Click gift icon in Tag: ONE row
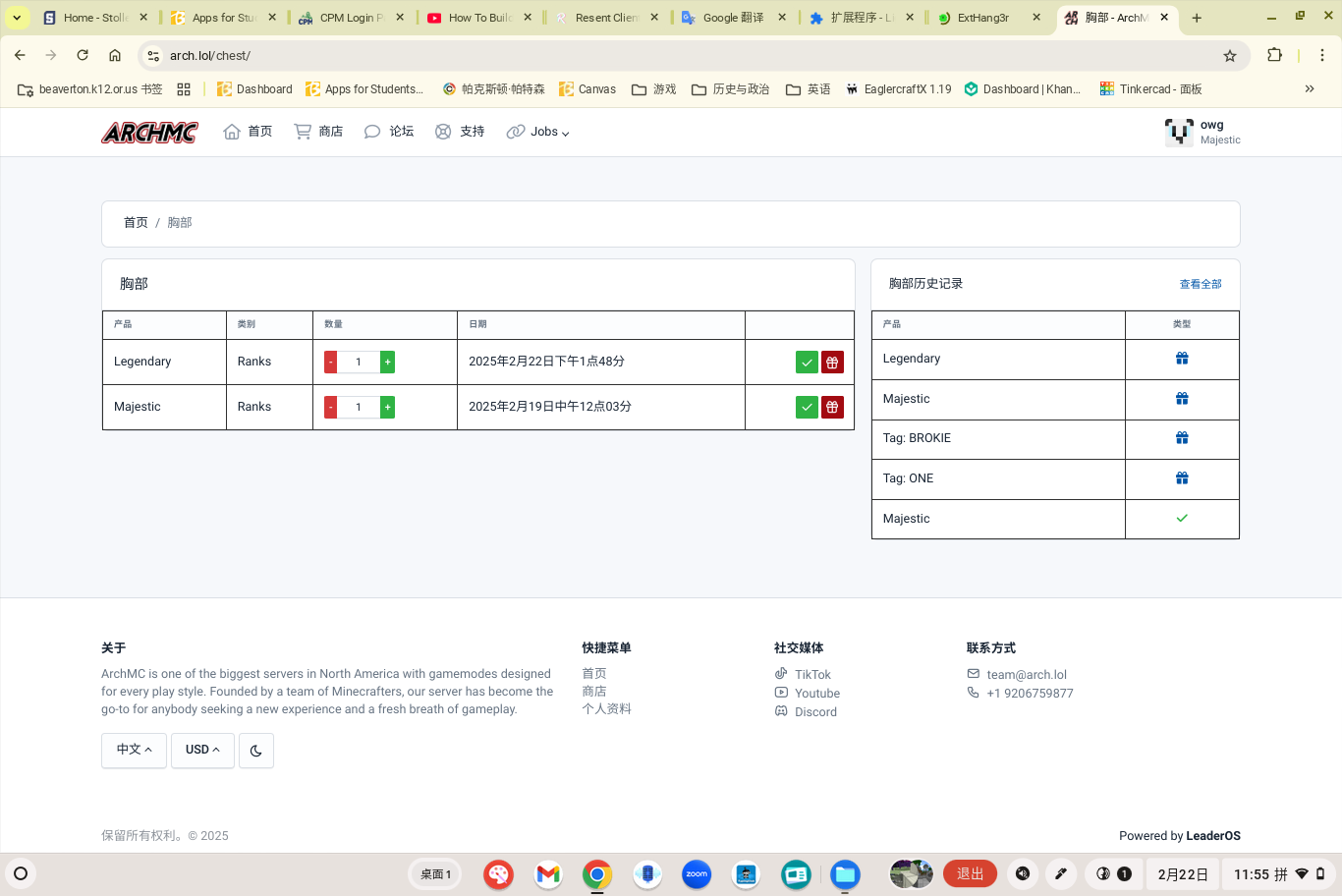The height and width of the screenshot is (896, 1342). 1182,478
